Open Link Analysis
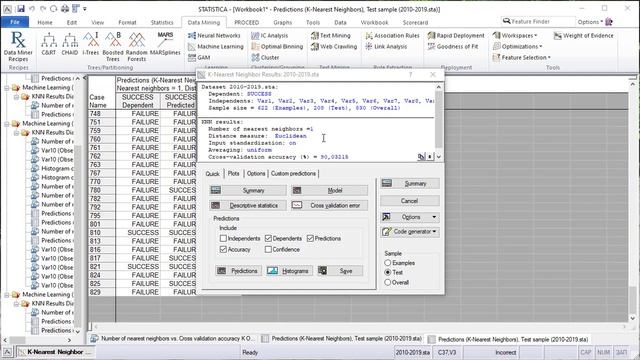640x360 pixels. pyautogui.click(x=386, y=47)
